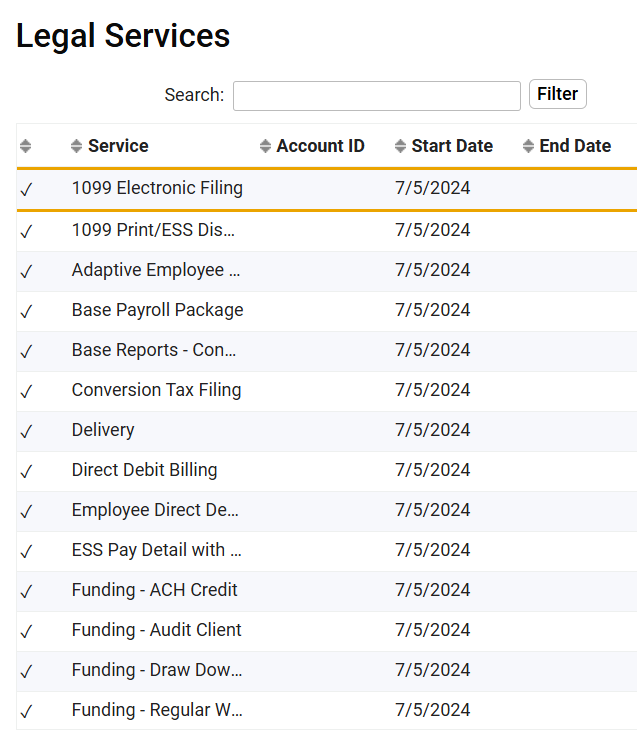Screen dimensions: 637x730
Task: Click the sort icon in first column header
Action: (x=26, y=146)
